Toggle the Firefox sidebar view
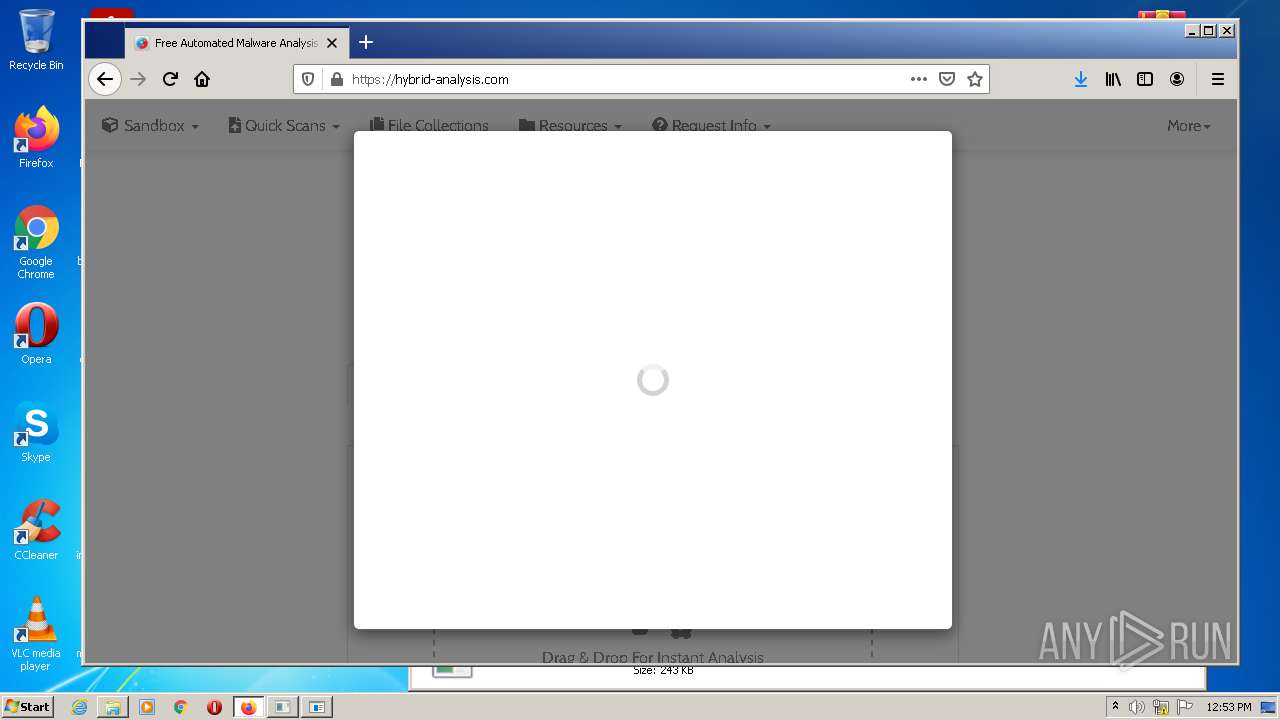Screen dimensions: 1280x720 click(x=1145, y=79)
